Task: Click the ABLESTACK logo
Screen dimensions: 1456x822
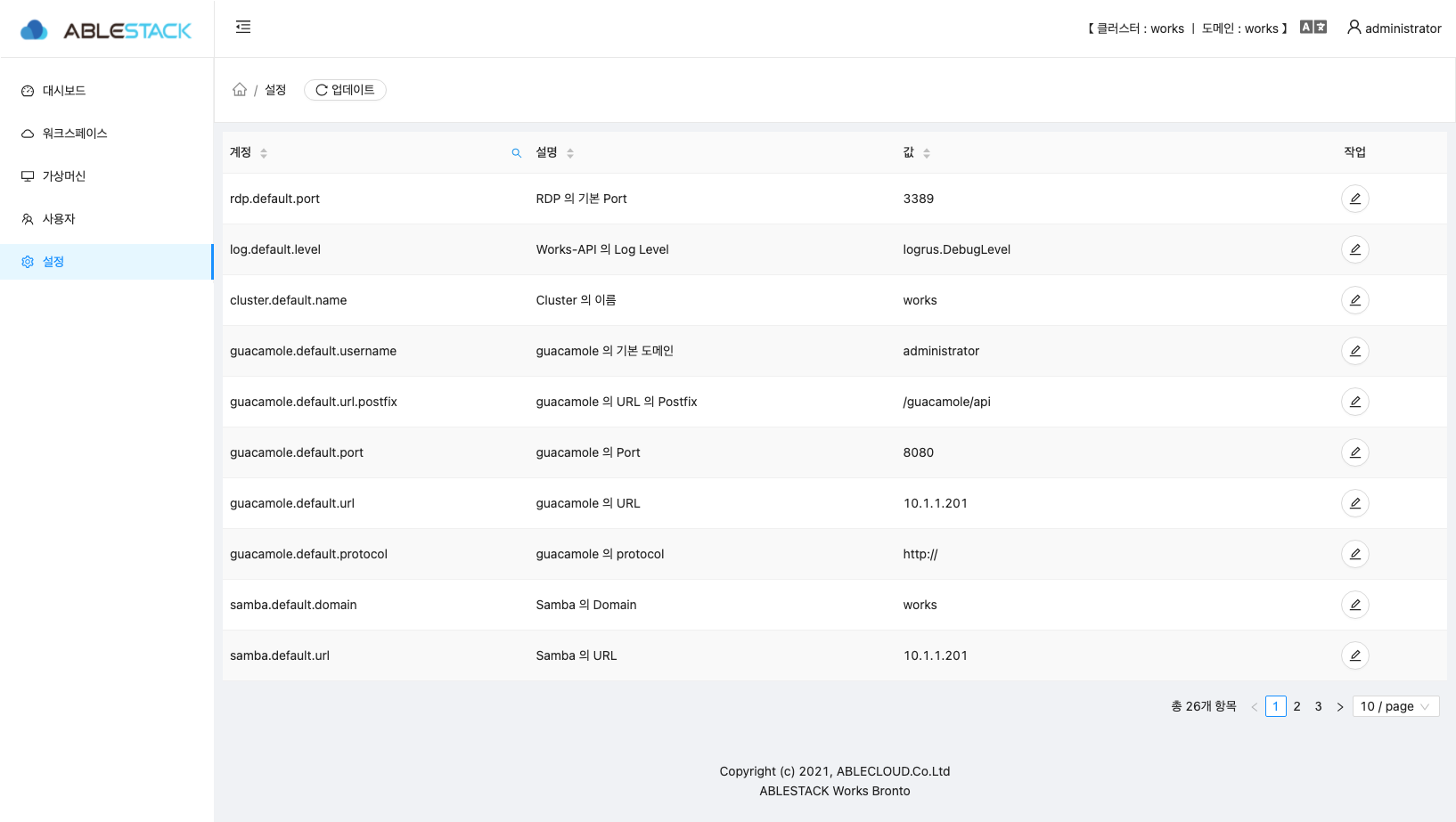Action: tap(106, 28)
